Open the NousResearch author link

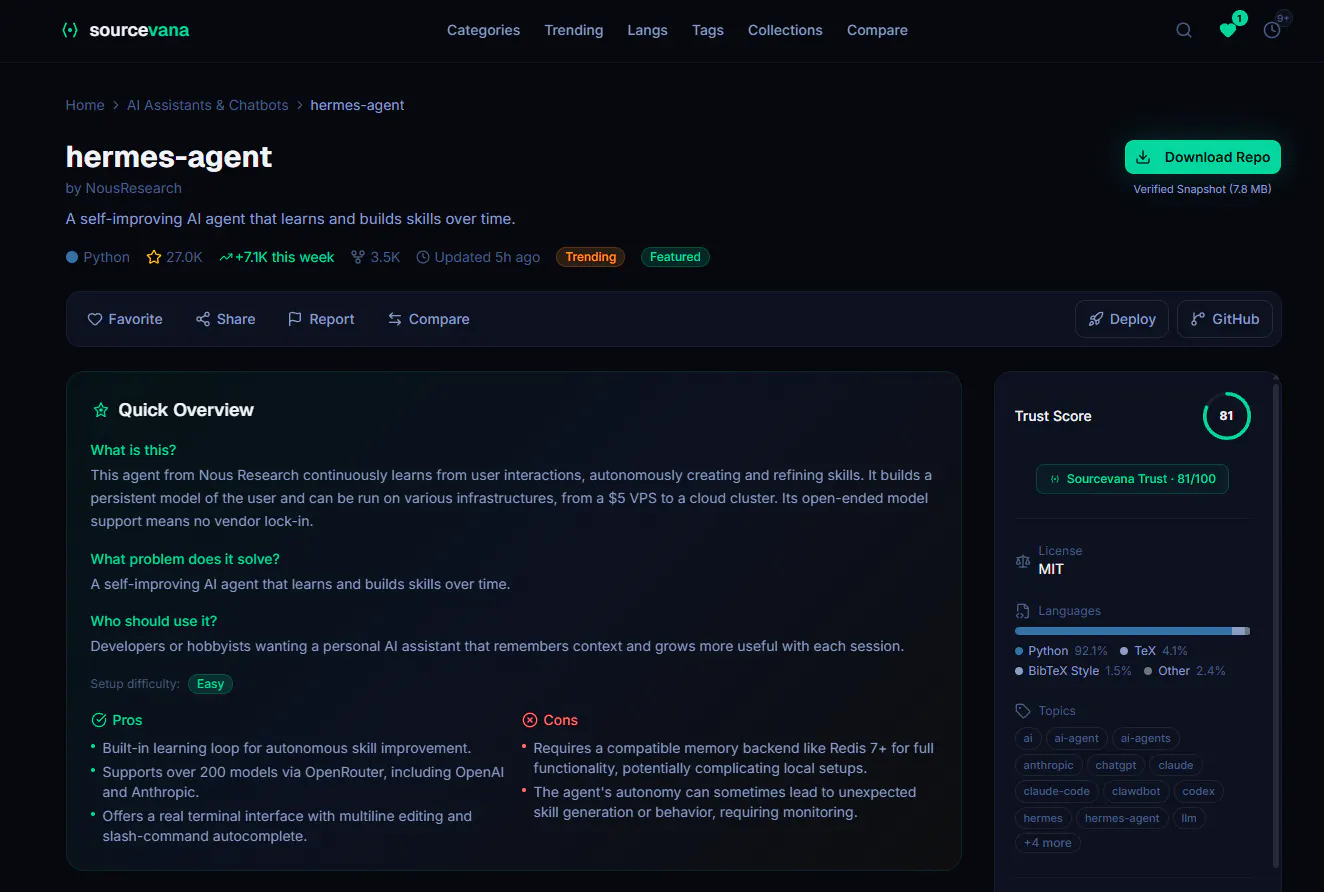[x=134, y=188]
